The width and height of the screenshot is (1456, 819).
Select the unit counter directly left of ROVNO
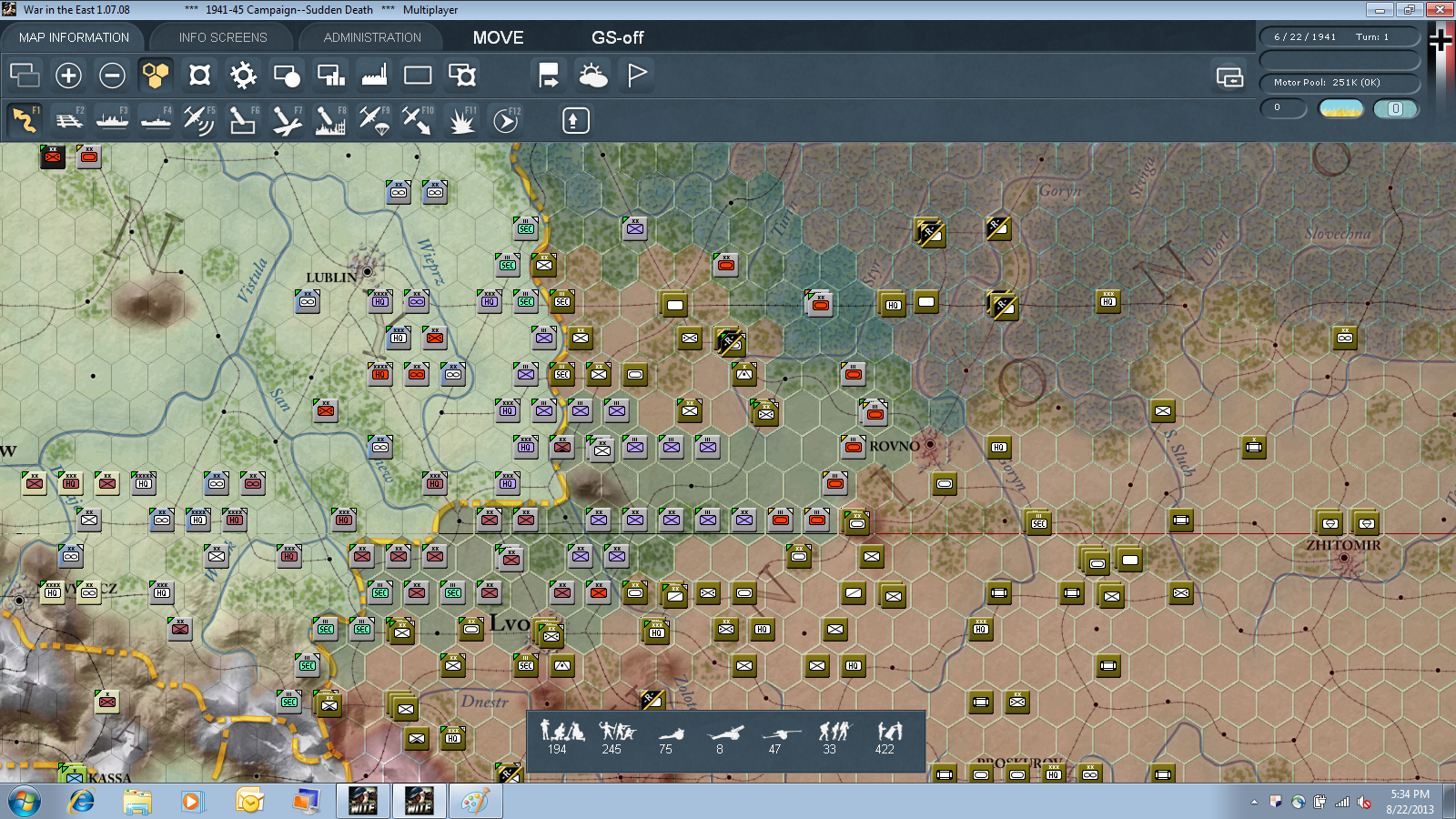click(854, 446)
